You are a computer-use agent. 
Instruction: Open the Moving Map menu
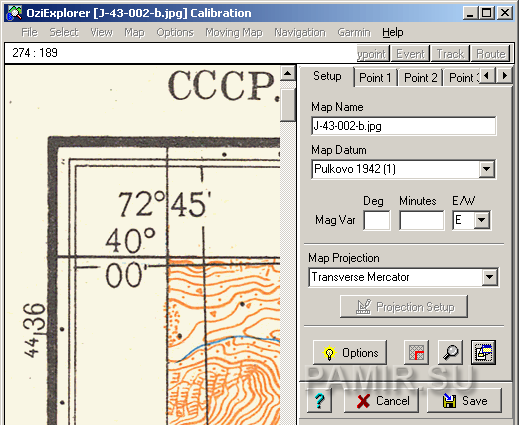coord(234,32)
